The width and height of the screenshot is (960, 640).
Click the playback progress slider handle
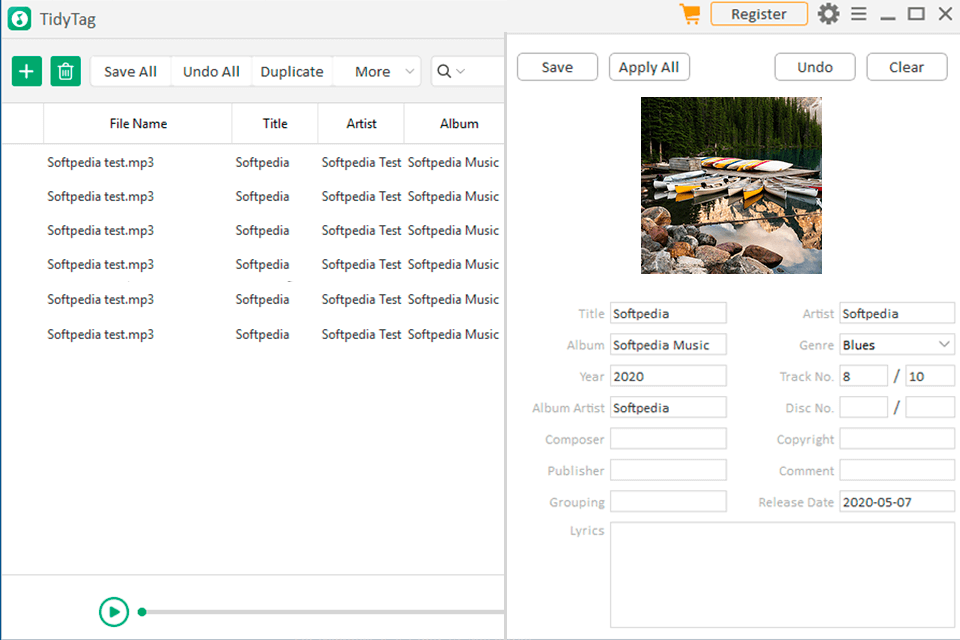[142, 611]
